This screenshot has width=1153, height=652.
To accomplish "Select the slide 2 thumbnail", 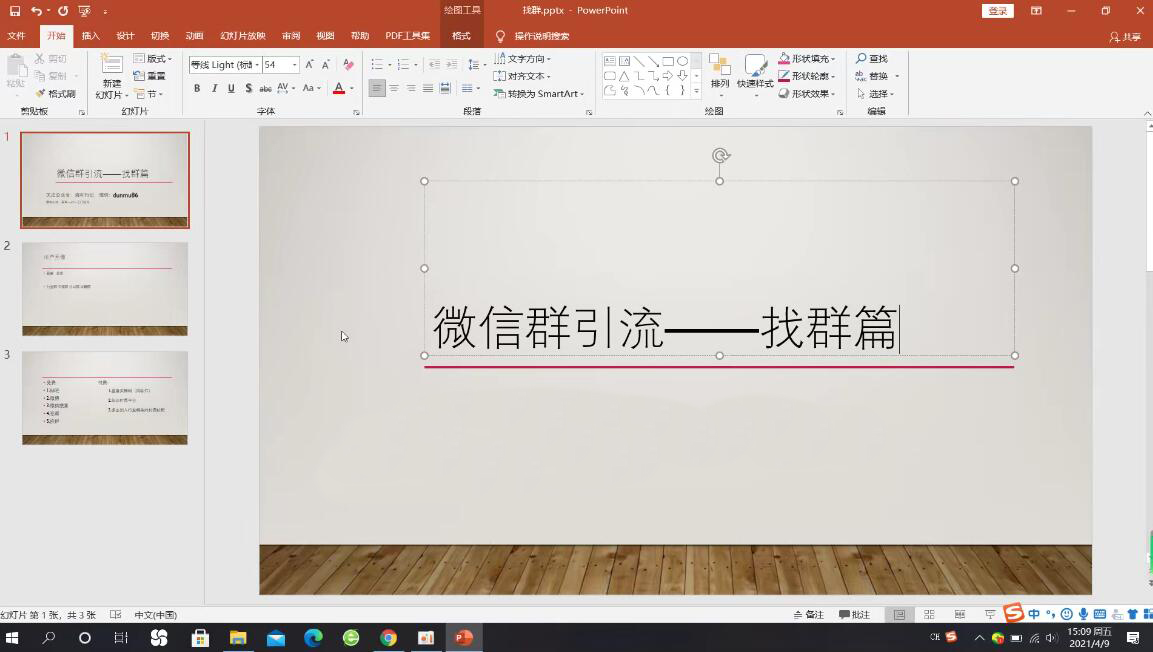I will point(105,288).
